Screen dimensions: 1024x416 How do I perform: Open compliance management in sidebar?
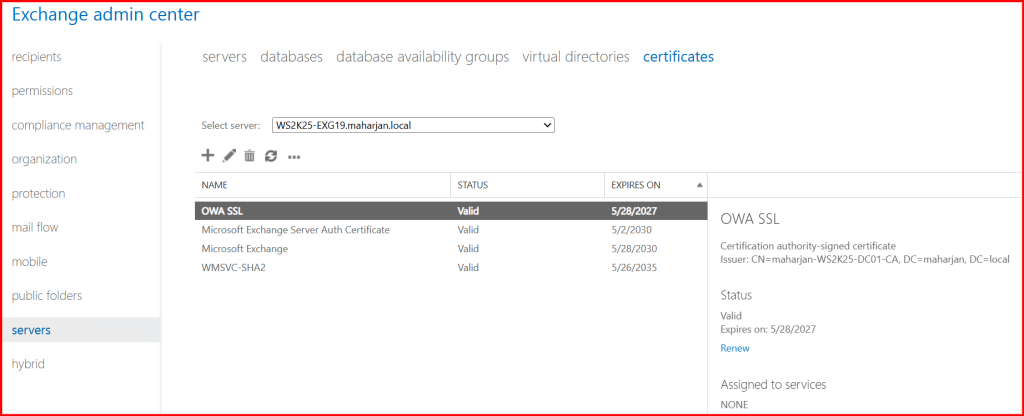tap(78, 125)
